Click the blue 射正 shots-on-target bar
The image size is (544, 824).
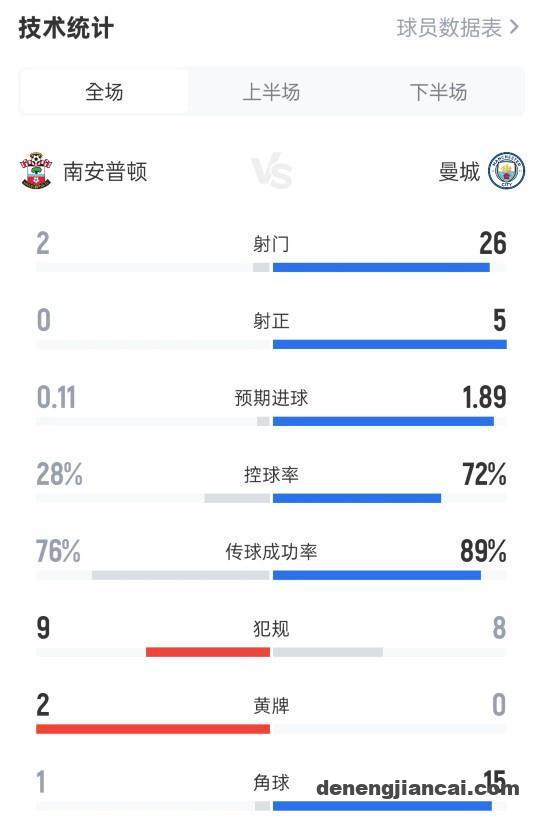[389, 344]
